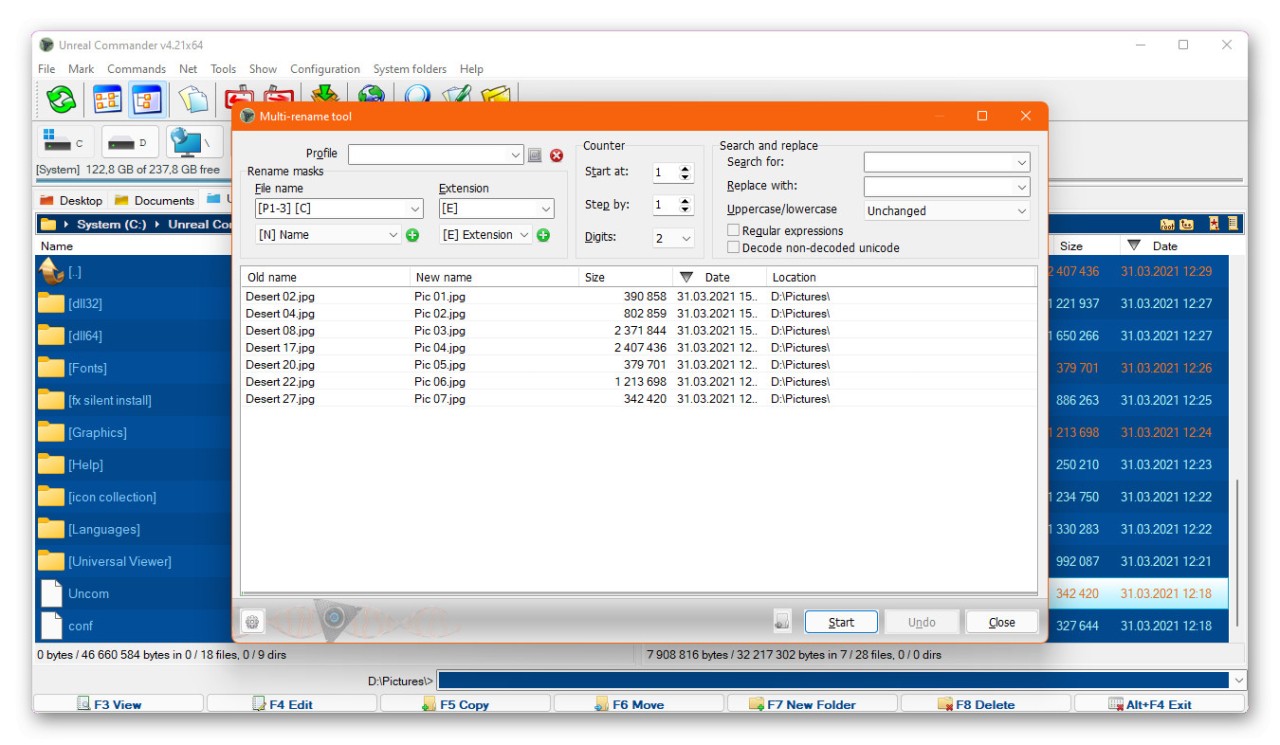The image size is (1280, 745).
Task: Click the green refresh panel toolbar icon
Action: tap(62, 99)
